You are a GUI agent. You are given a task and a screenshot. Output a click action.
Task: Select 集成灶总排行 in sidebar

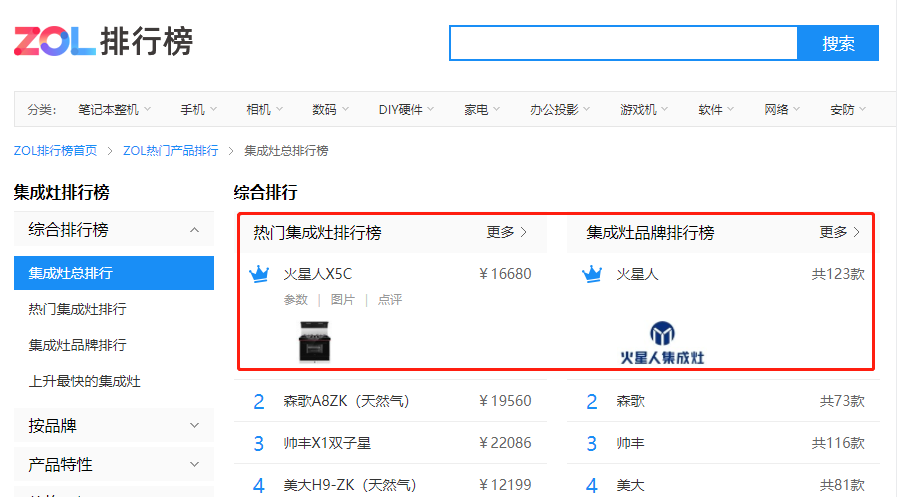[114, 273]
